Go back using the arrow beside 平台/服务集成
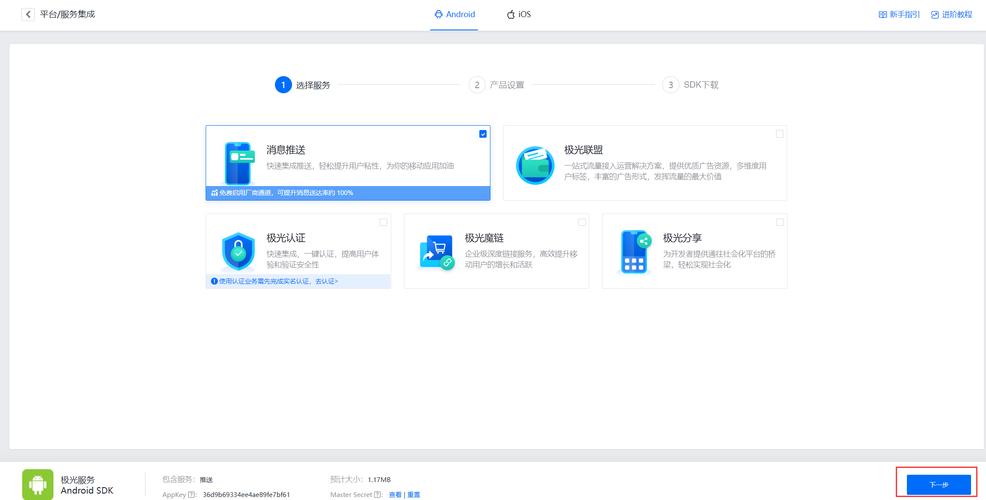This screenshot has width=986, height=500. (28, 14)
